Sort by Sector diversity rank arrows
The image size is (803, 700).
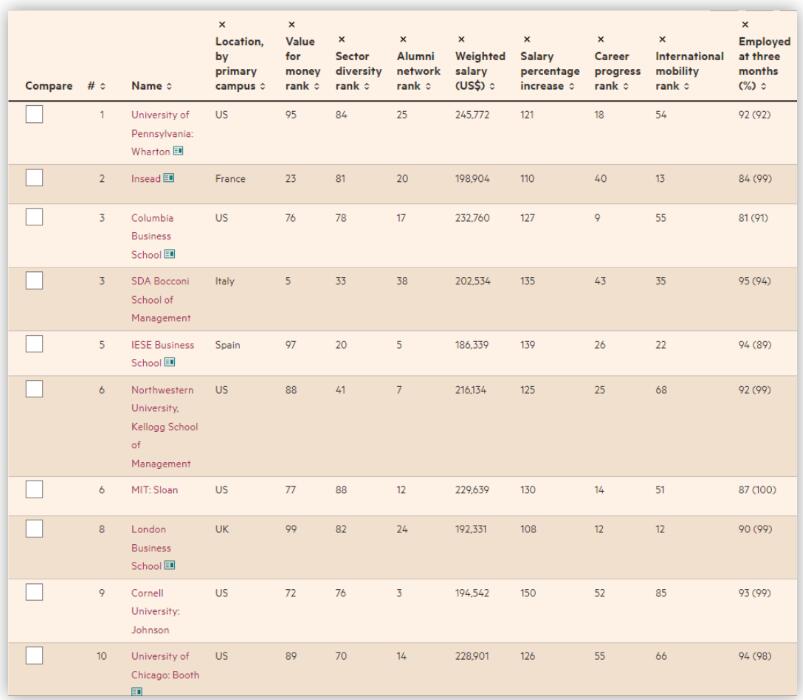point(367,86)
